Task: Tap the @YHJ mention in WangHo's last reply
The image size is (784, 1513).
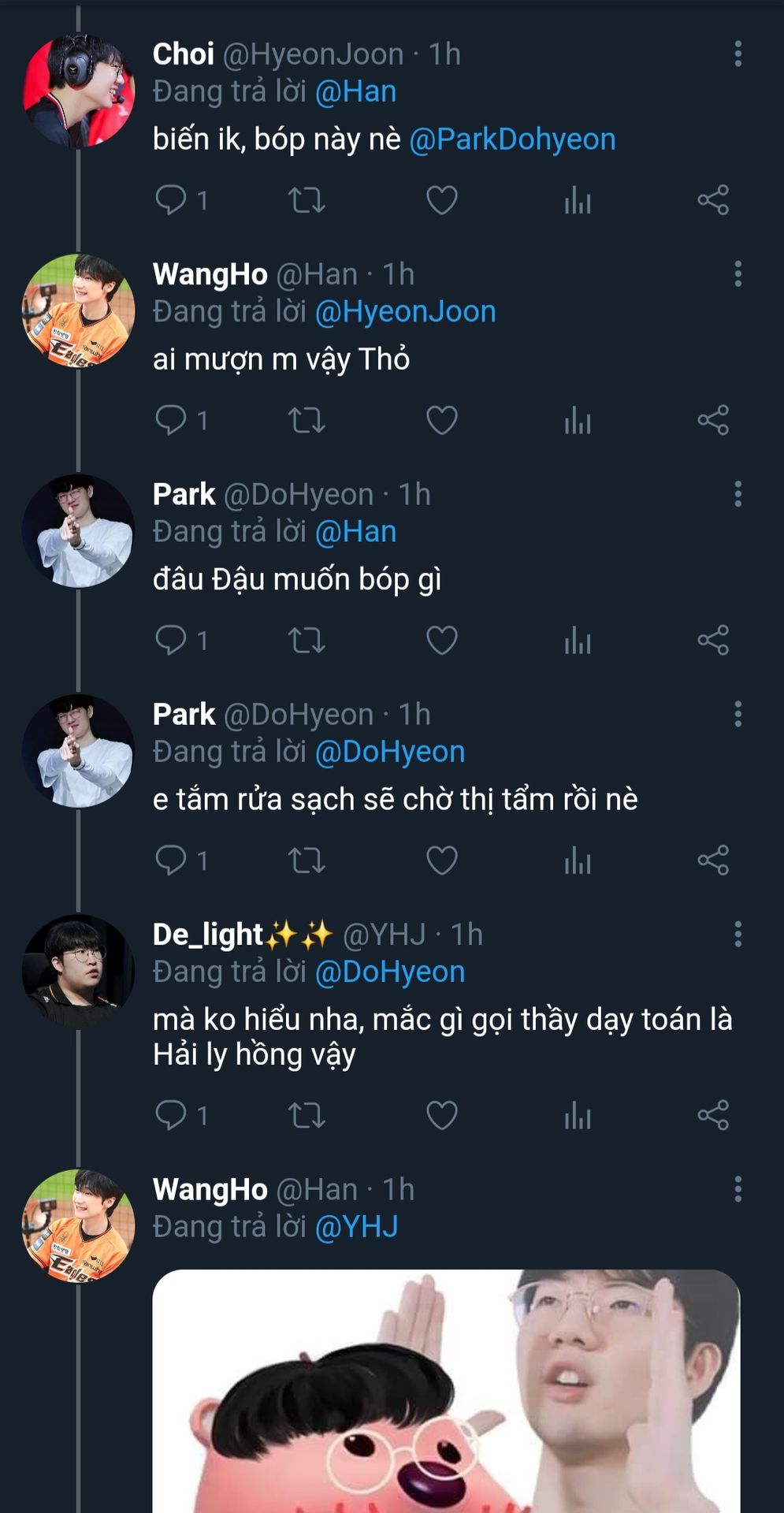Action: point(356,1227)
